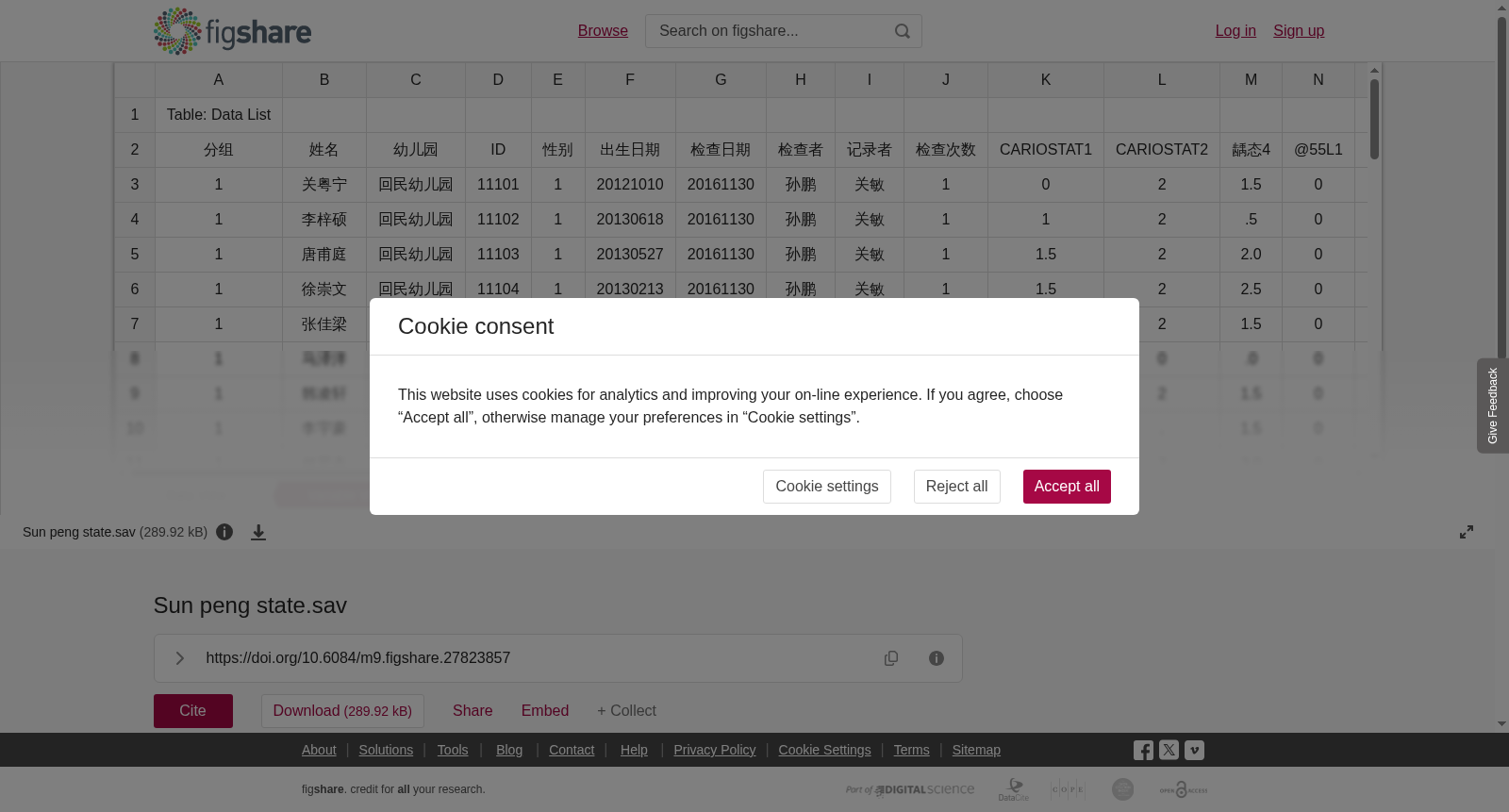Open Cookie Settings footer link

(824, 750)
